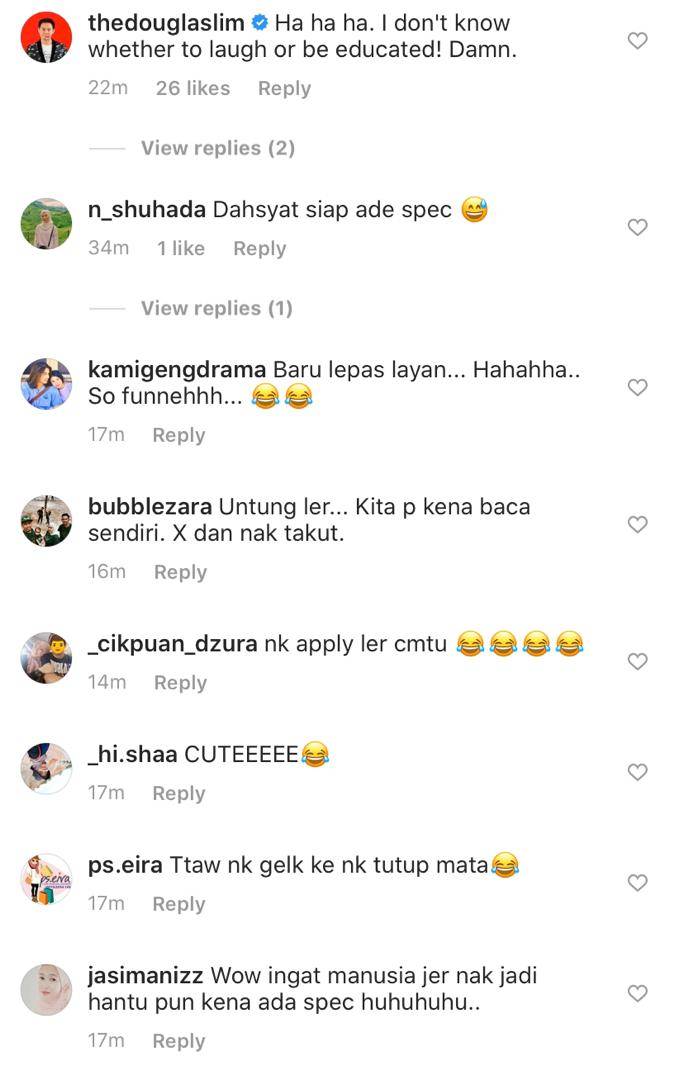The image size is (684, 1080).
Task: Expand View replies (1) under n_shuhada
Action: click(216, 308)
